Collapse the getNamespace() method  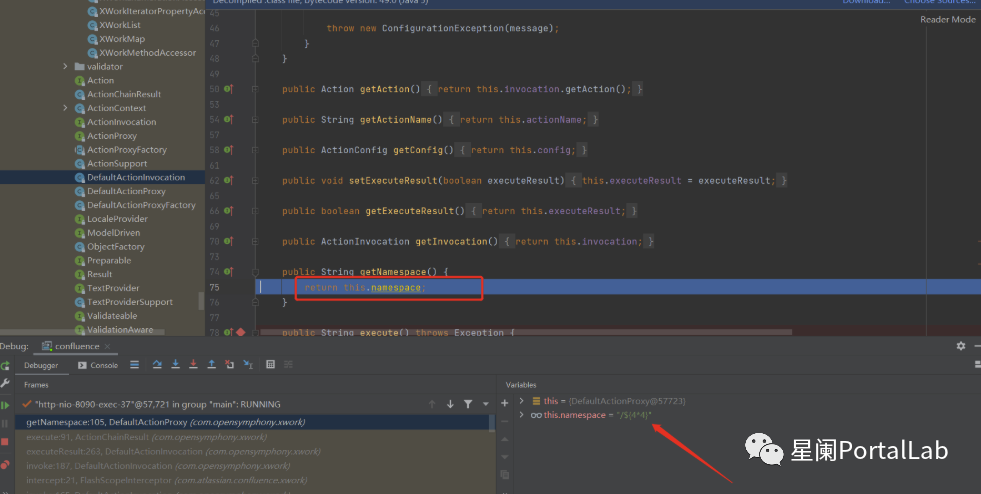point(255,272)
